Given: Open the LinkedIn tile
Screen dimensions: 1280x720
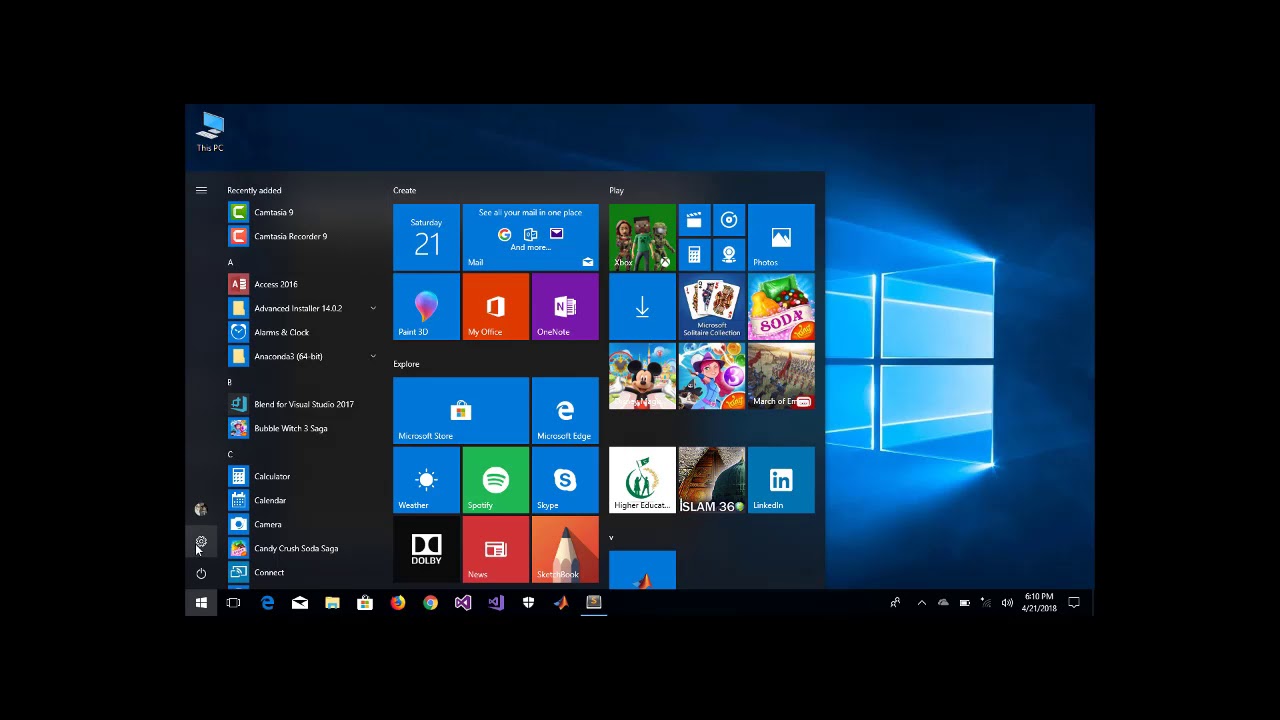Looking at the screenshot, I should pyautogui.click(x=781, y=480).
